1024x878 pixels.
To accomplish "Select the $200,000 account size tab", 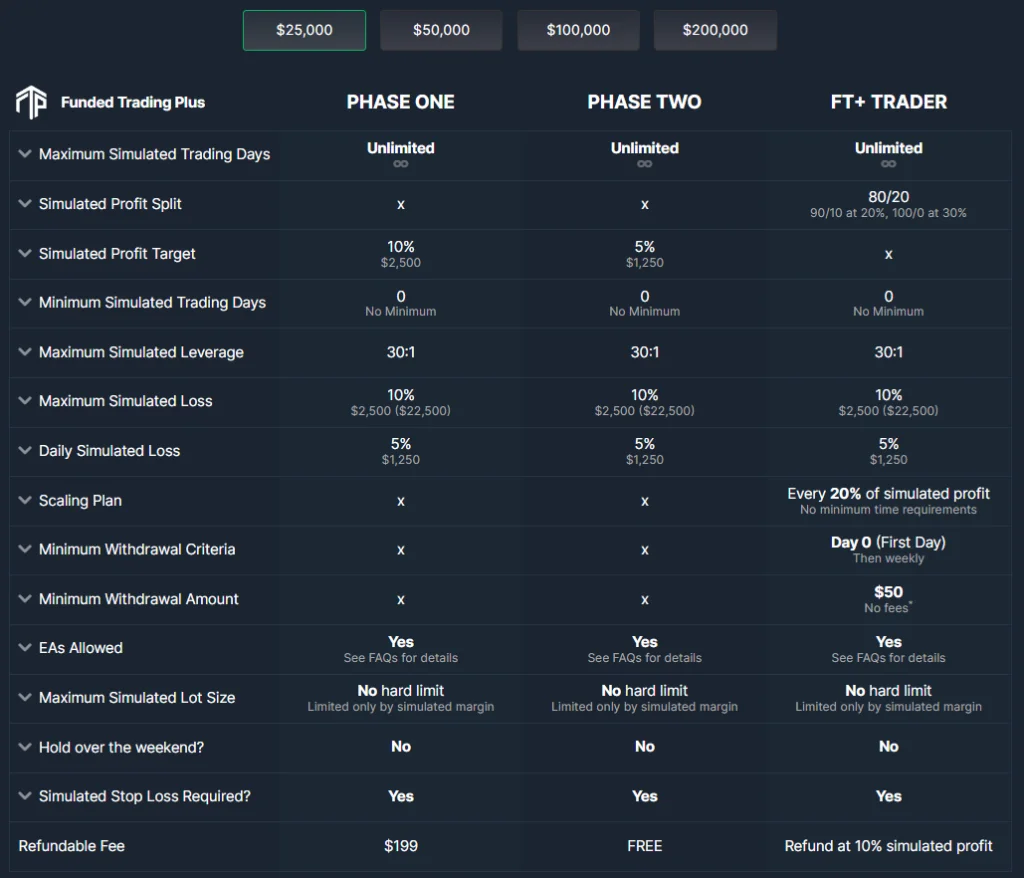I will point(715,30).
